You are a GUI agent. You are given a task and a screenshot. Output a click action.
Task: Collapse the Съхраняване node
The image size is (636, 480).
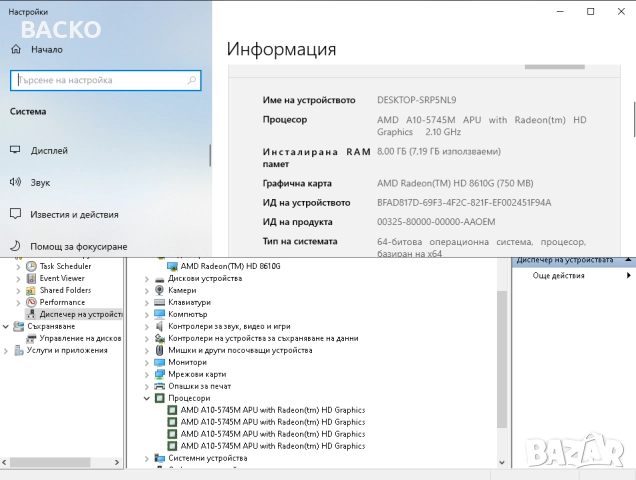(6, 326)
